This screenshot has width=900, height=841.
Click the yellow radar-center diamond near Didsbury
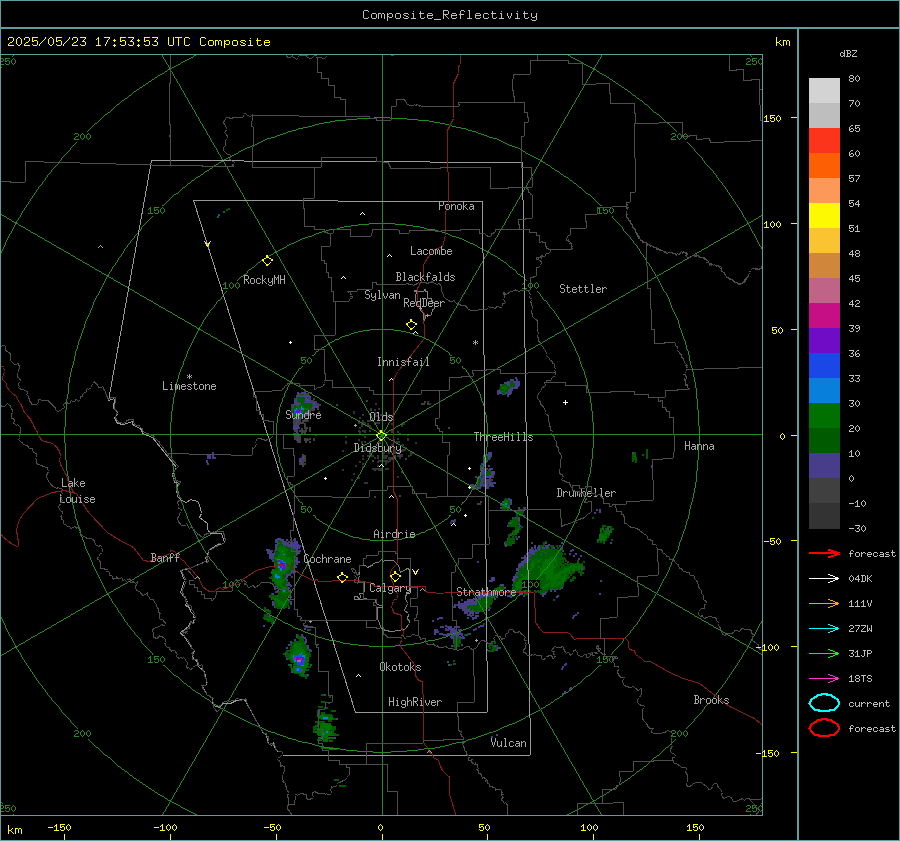point(381,436)
